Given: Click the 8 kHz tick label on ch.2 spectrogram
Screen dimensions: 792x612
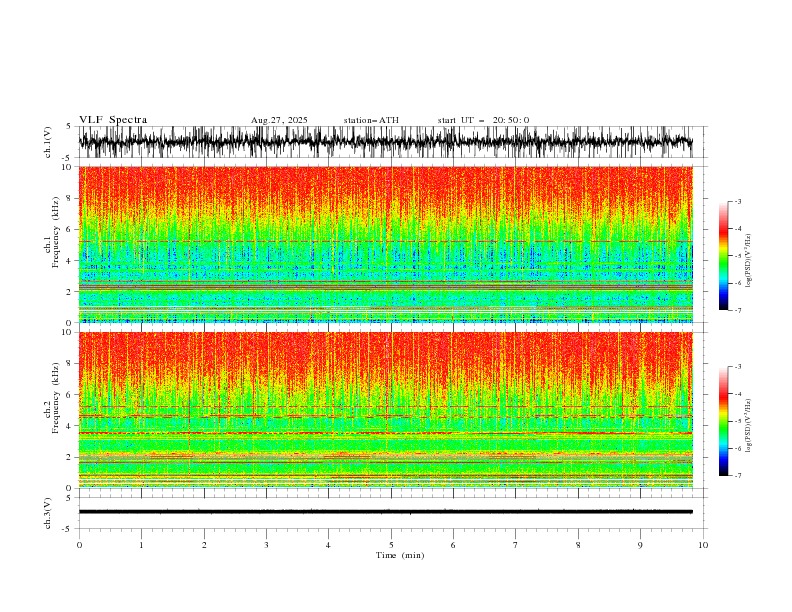Looking at the screenshot, I should pyautogui.click(x=69, y=364).
